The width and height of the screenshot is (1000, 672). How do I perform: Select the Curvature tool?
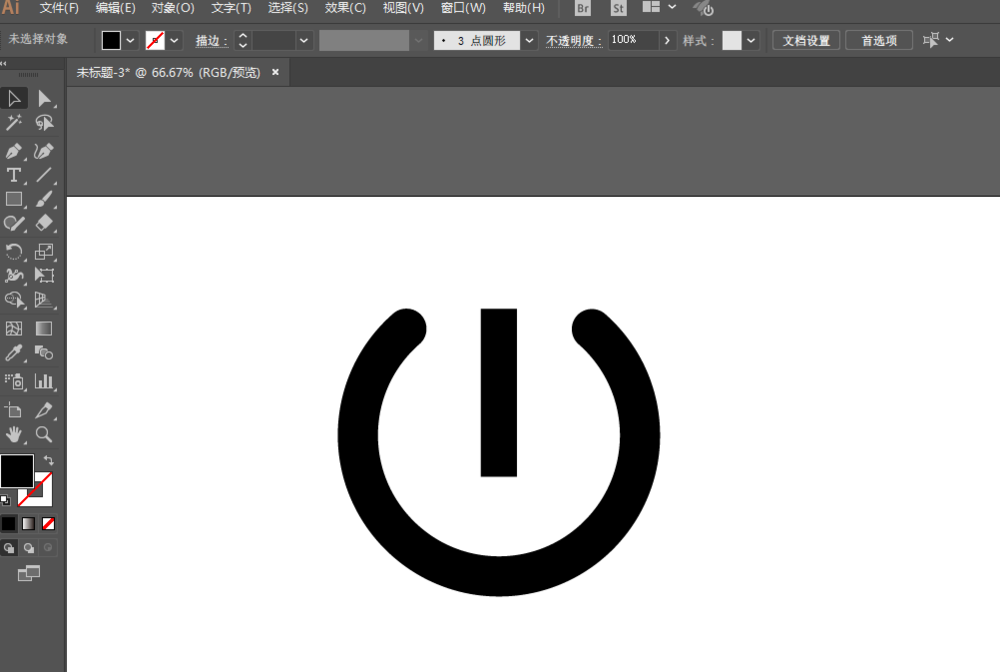point(44,151)
